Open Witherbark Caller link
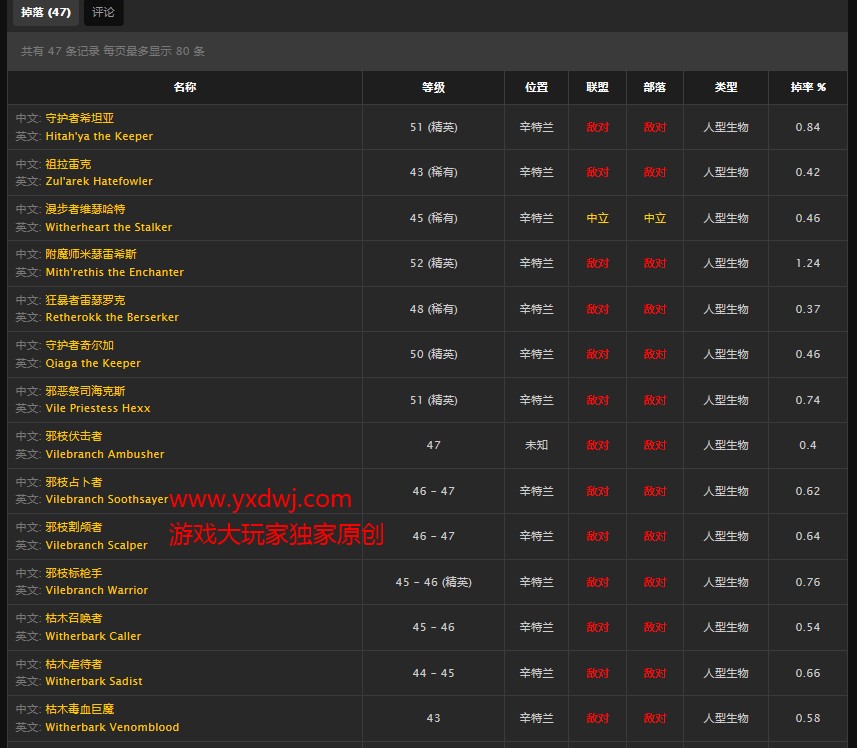857x748 pixels. click(93, 636)
